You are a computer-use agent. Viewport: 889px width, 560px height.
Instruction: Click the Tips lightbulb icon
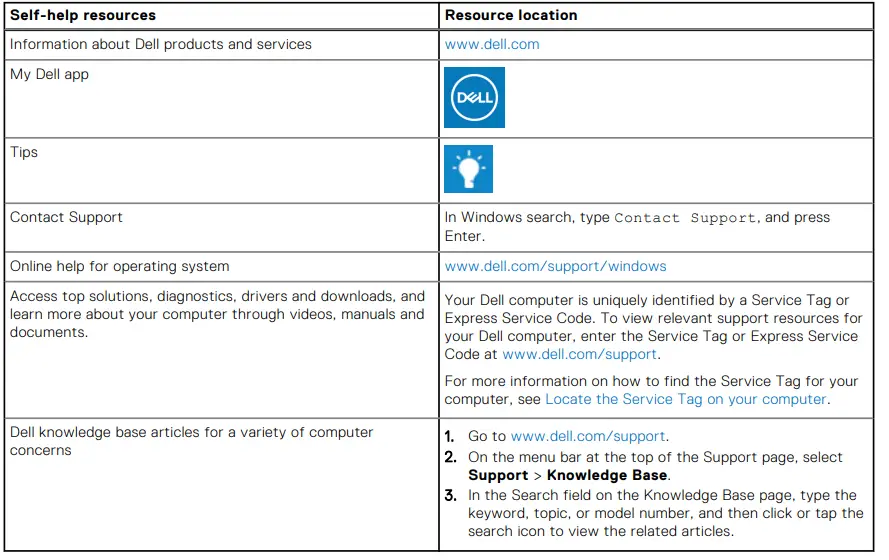click(468, 169)
